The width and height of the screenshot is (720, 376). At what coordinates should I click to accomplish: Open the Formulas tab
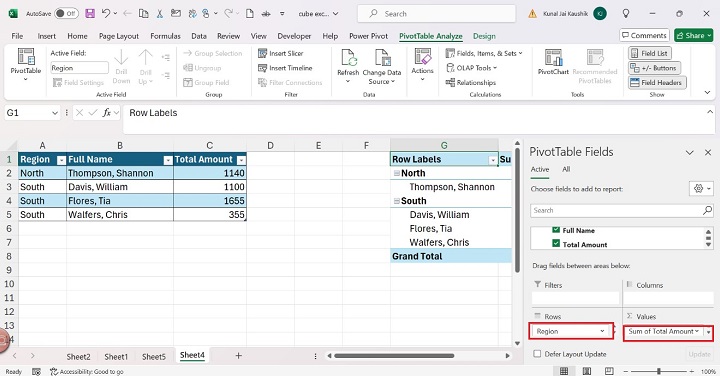point(165,36)
